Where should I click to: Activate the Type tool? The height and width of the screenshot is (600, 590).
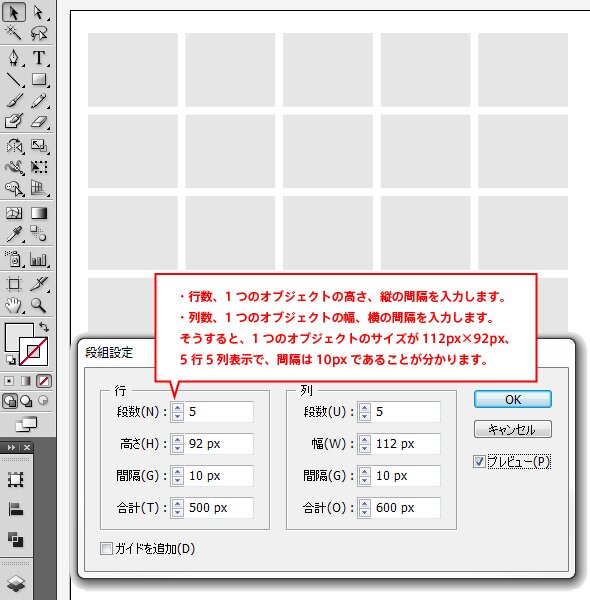pyautogui.click(x=38, y=58)
